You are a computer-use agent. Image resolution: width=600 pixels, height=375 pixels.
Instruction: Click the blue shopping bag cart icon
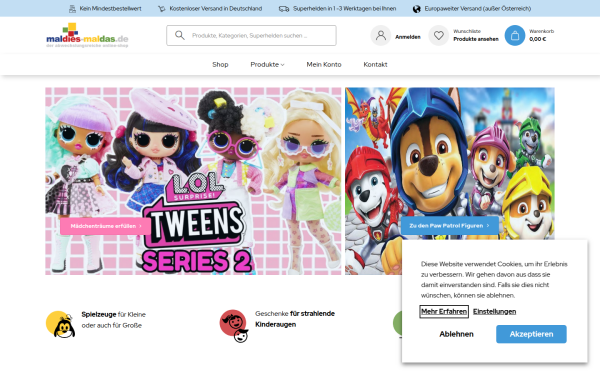pyautogui.click(x=515, y=36)
